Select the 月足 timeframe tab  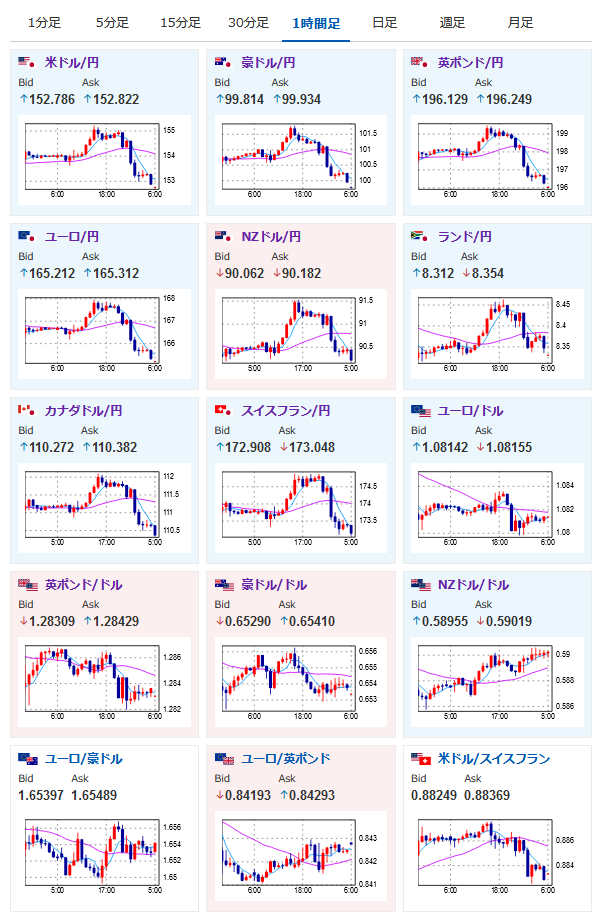click(520, 23)
